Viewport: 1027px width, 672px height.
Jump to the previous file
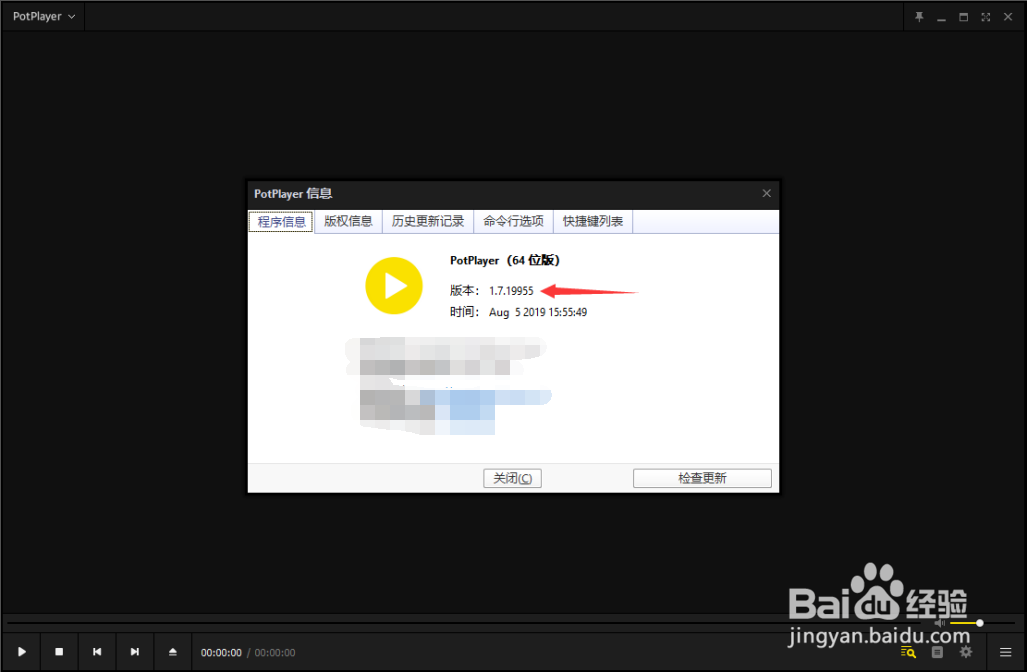[97, 652]
